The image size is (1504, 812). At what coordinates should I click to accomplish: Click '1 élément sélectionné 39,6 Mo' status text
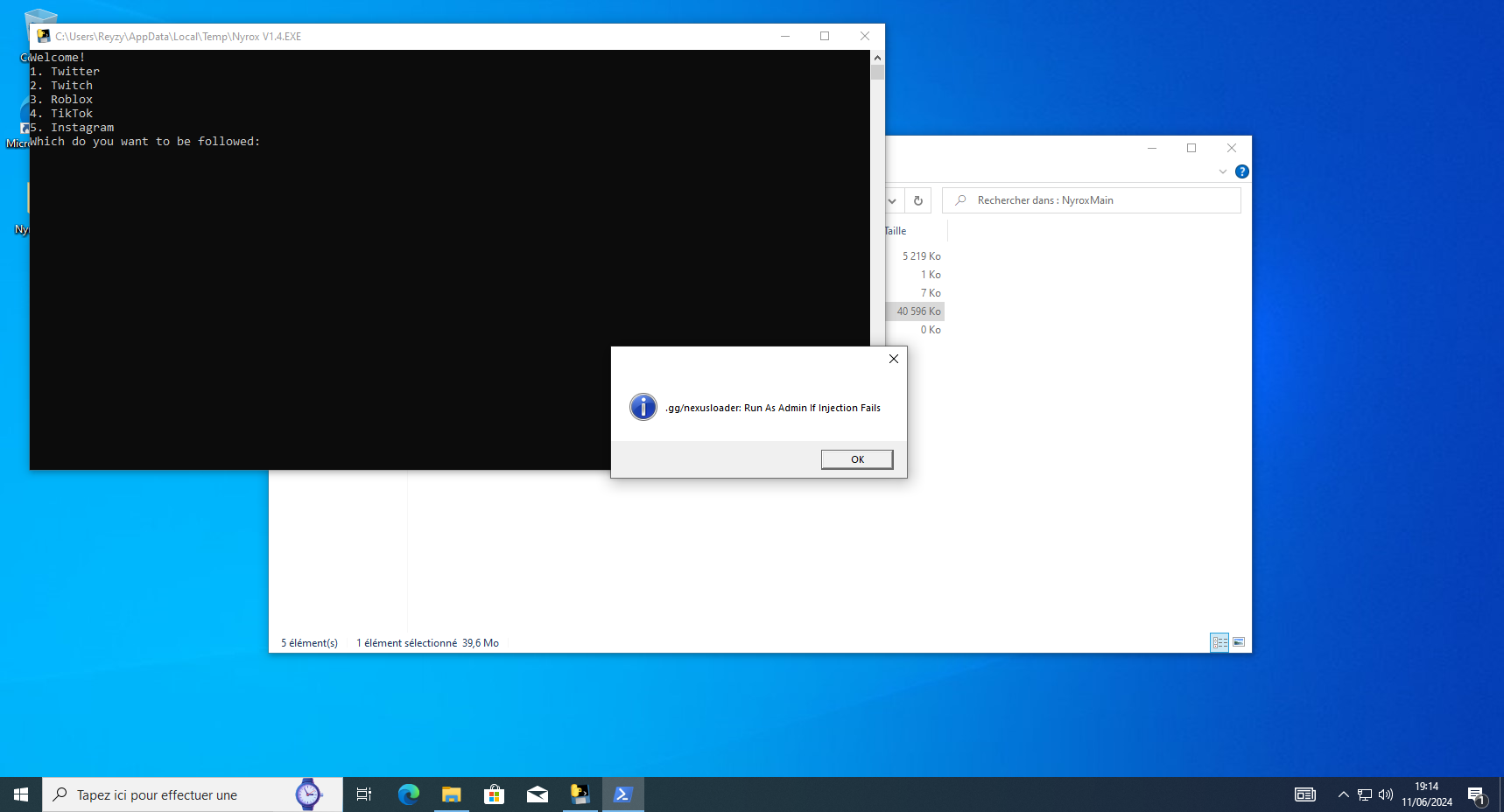tap(427, 643)
